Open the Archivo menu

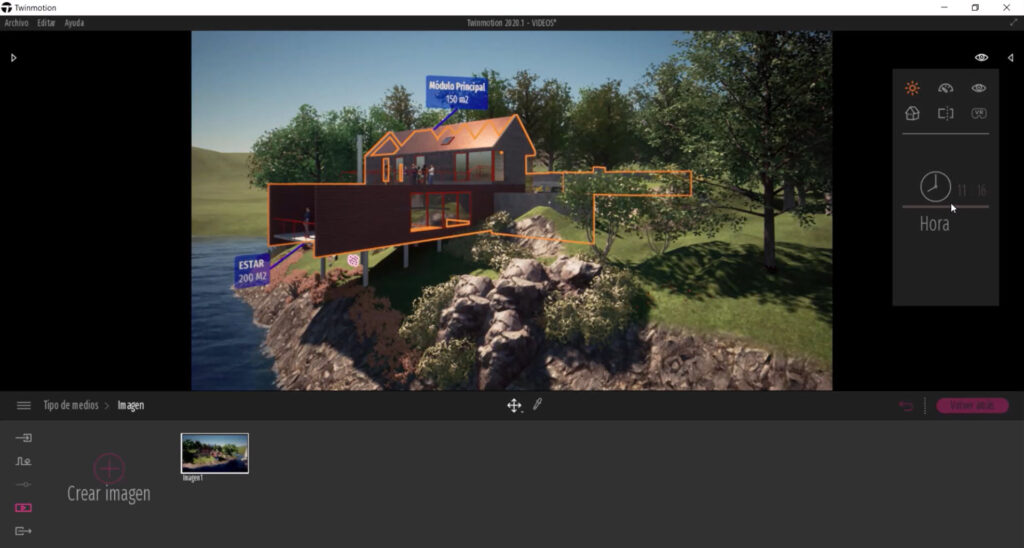(x=16, y=23)
